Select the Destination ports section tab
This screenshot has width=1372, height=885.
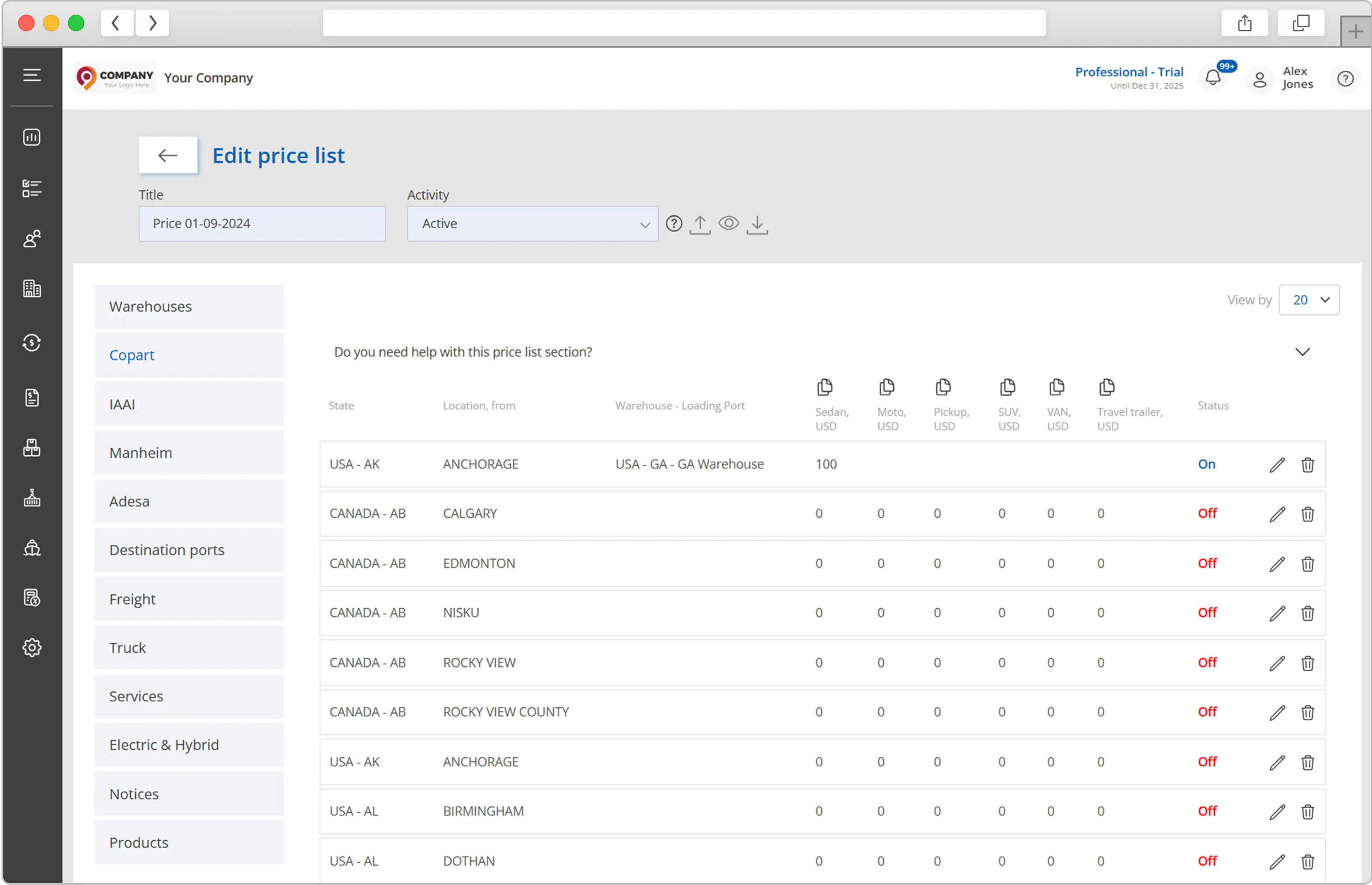pos(189,550)
